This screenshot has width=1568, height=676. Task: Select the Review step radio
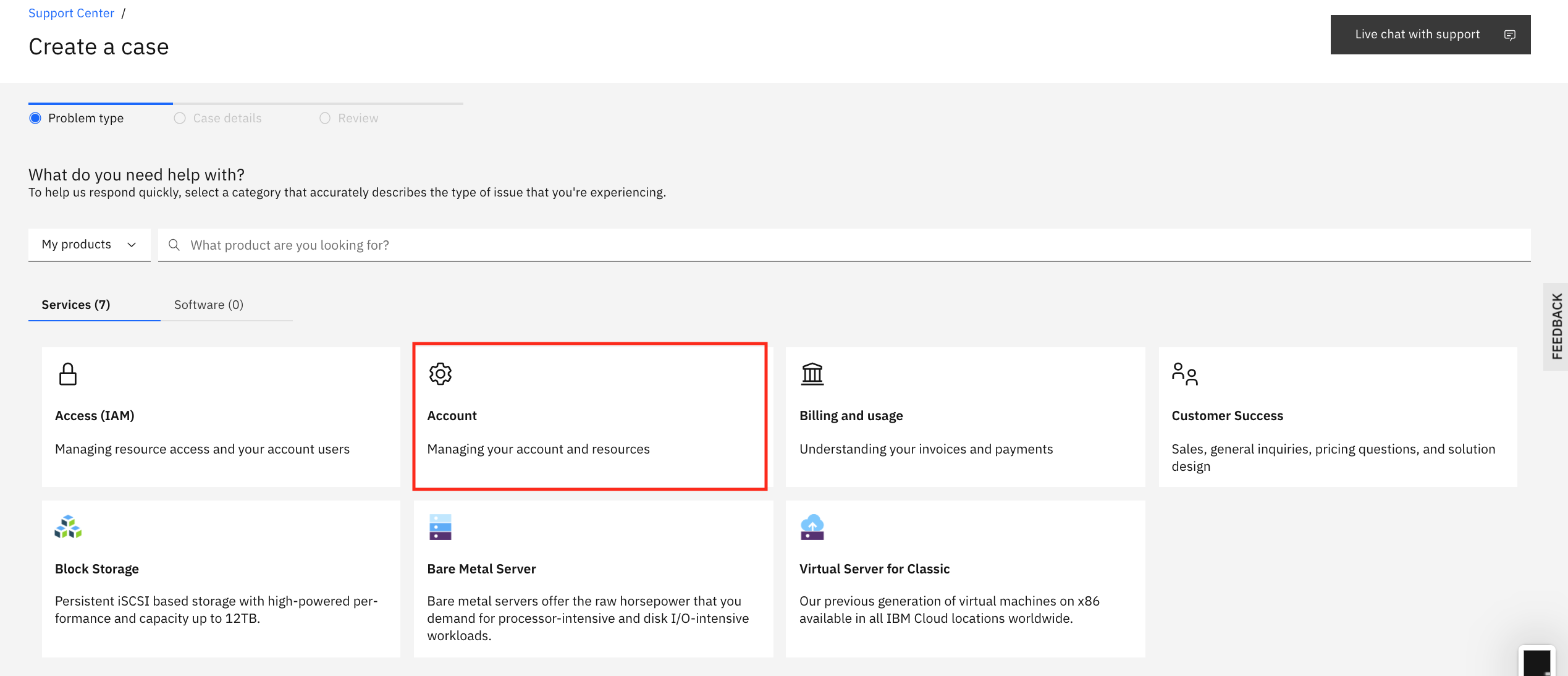[325, 118]
